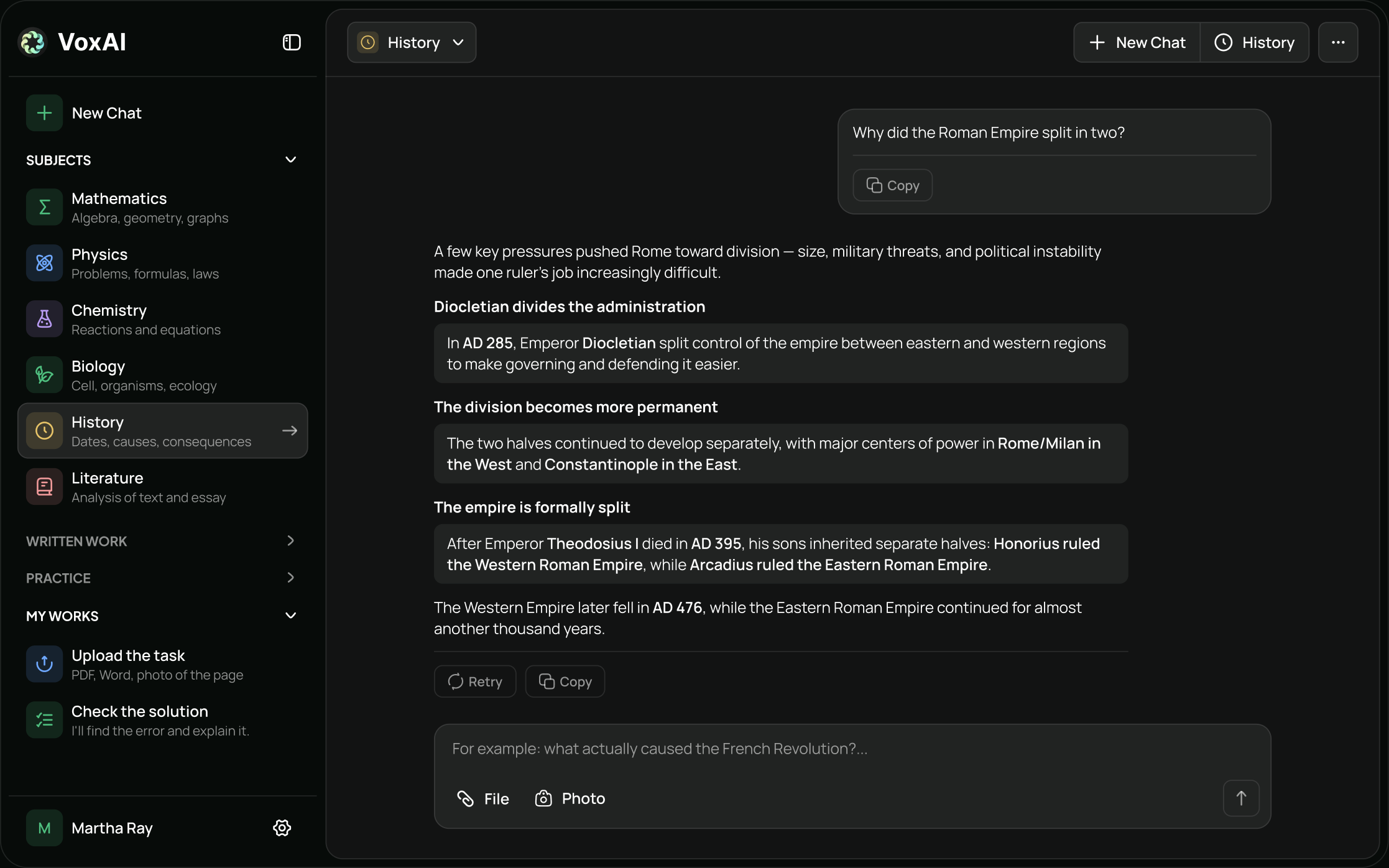Copy the assistant response
Viewport: 1389px width, 868px height.
click(x=565, y=681)
